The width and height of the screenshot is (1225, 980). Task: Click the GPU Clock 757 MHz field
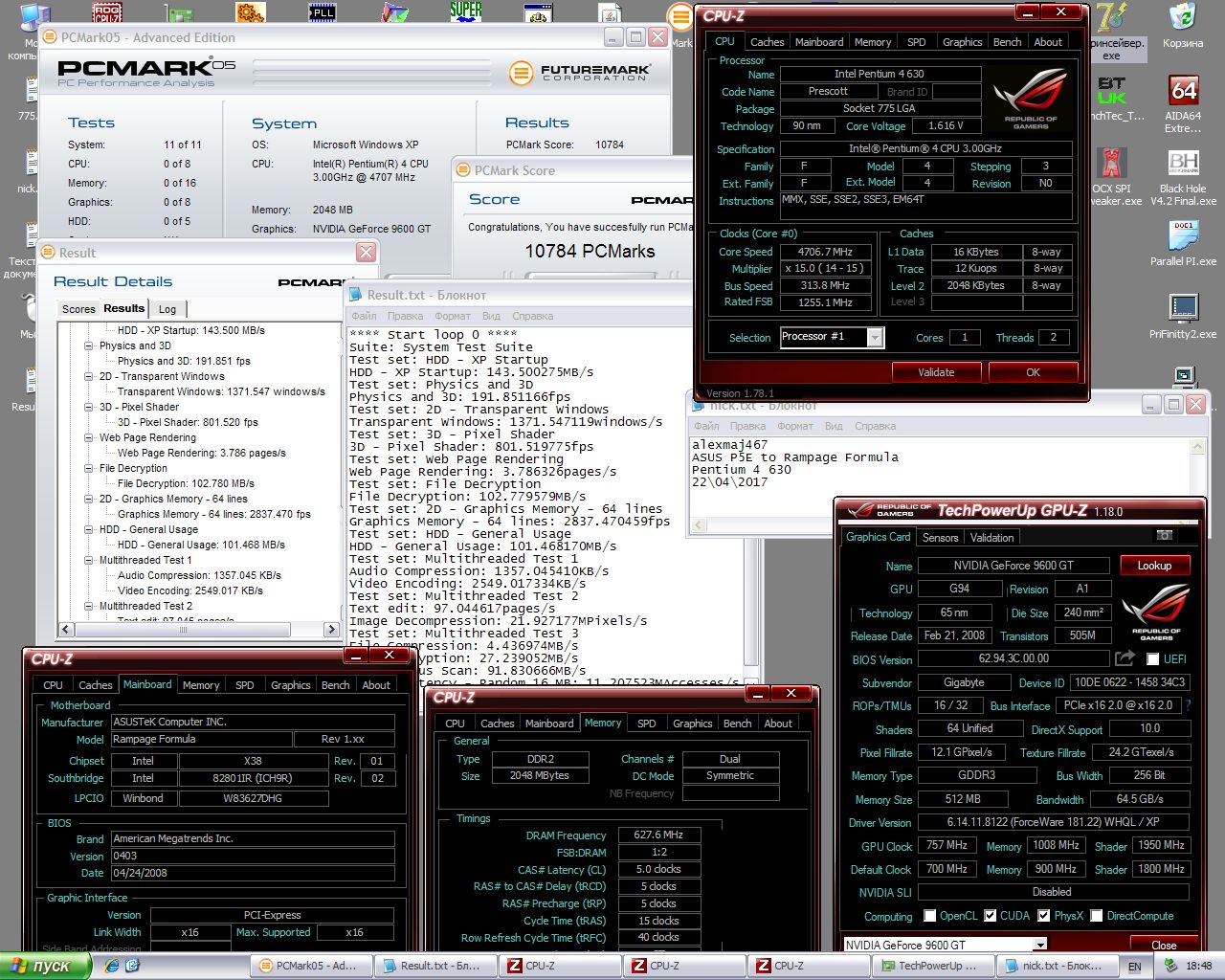tap(947, 845)
